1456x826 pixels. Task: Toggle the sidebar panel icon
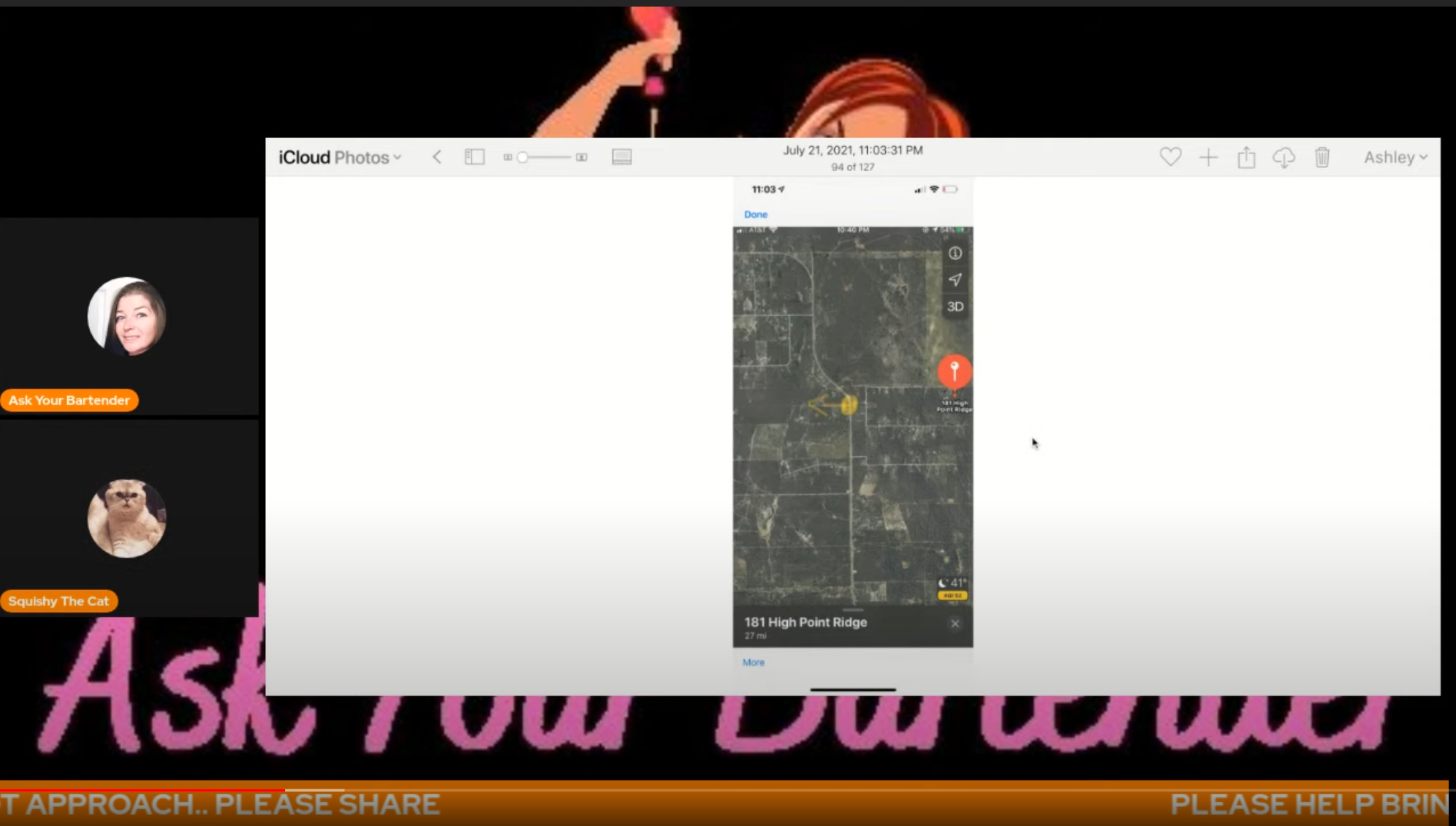(474, 157)
